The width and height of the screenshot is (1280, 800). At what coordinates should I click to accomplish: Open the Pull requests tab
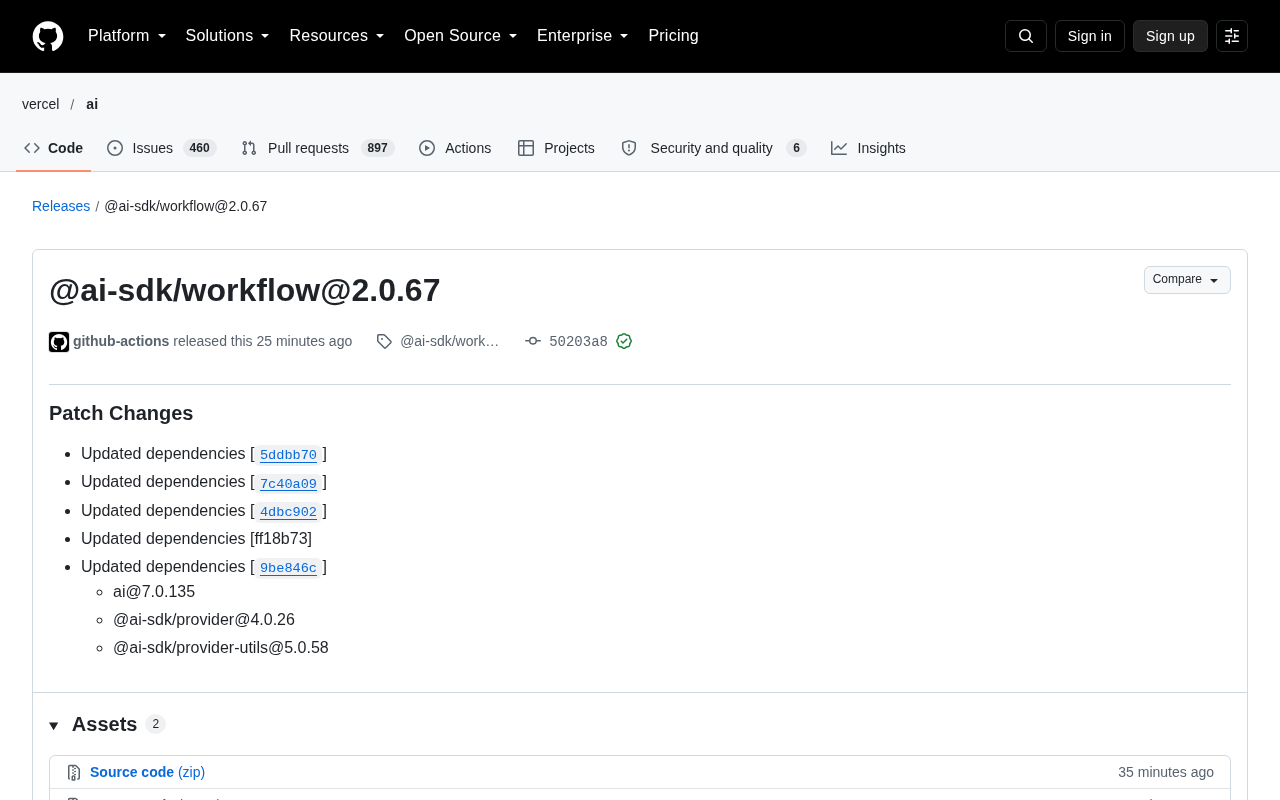318,148
